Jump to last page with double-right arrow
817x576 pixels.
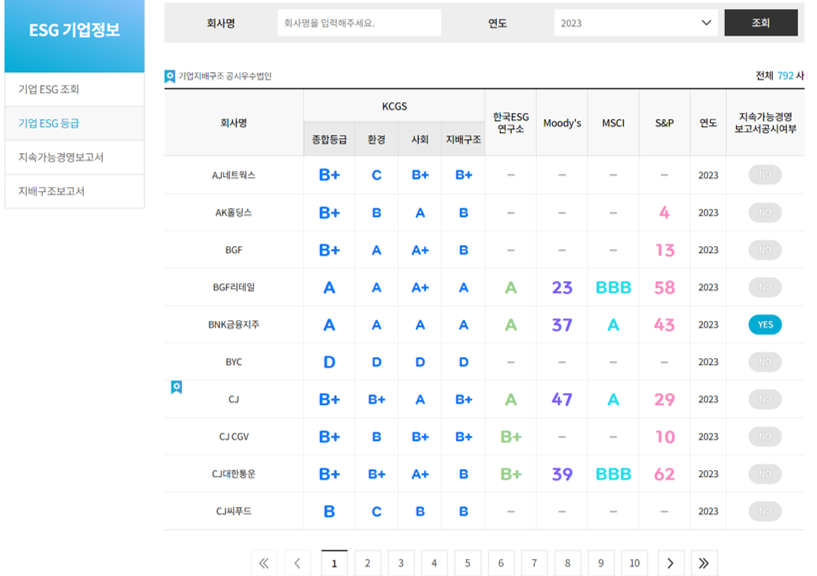(x=704, y=563)
